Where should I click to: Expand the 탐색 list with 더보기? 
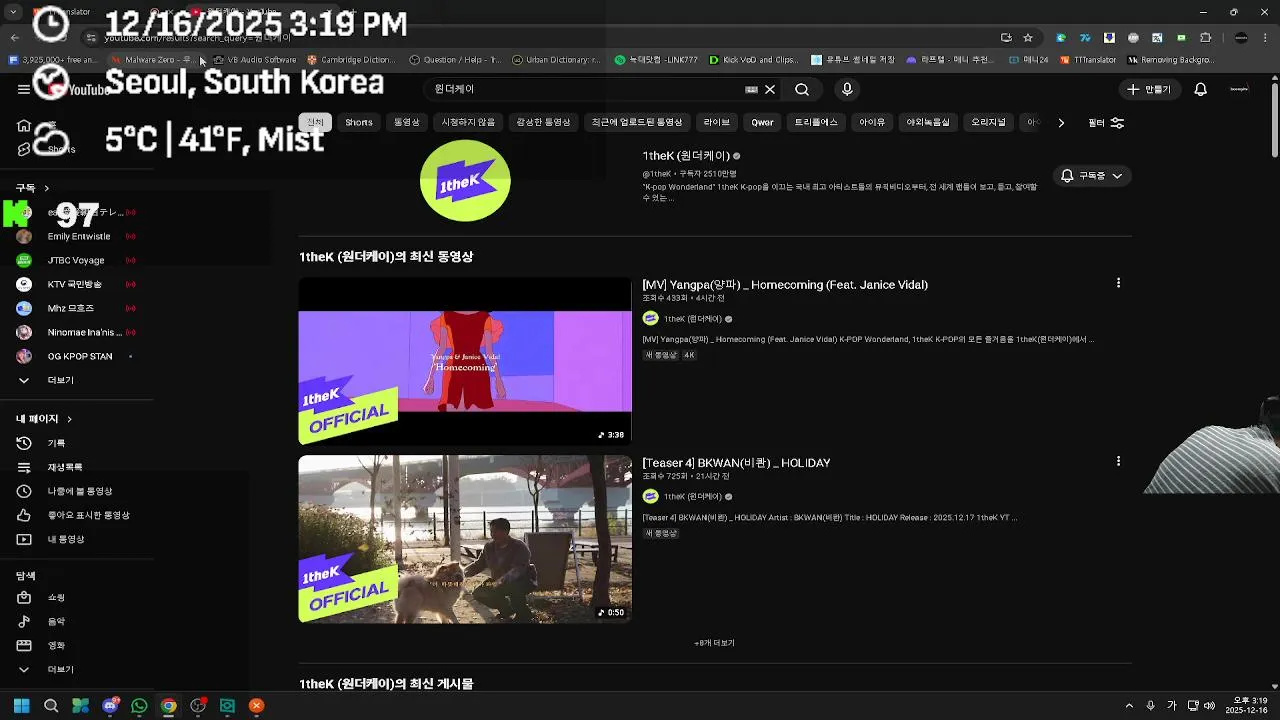76,670
